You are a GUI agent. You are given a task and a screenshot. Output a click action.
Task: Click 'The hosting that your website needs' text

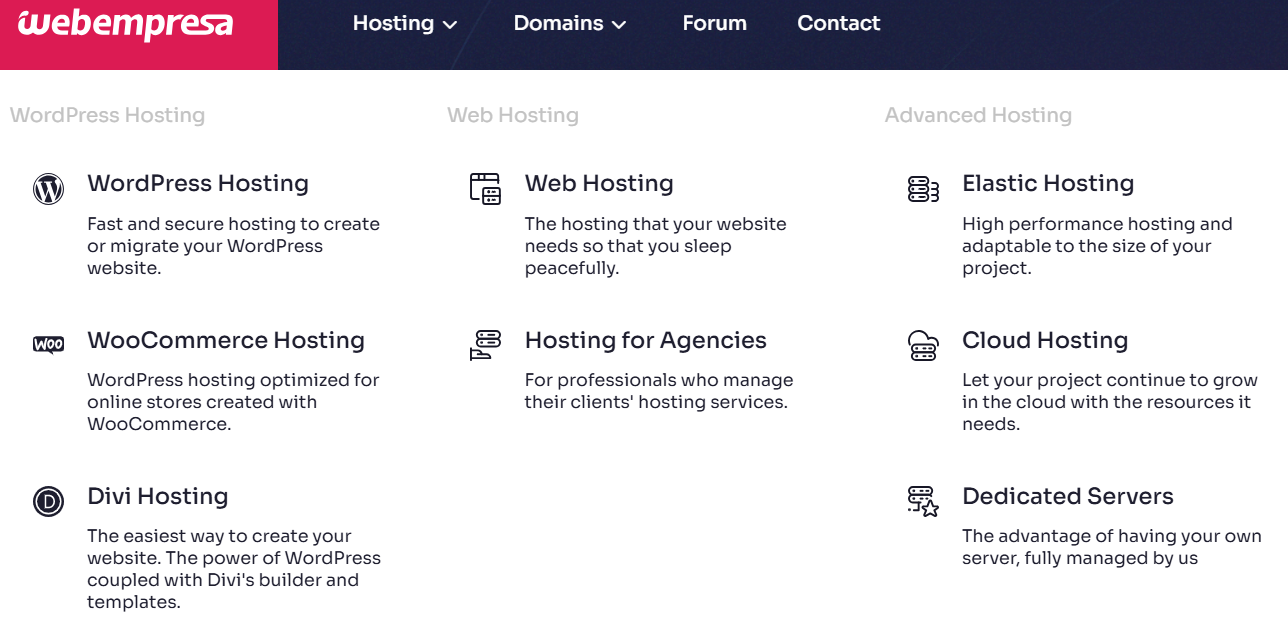pos(656,246)
